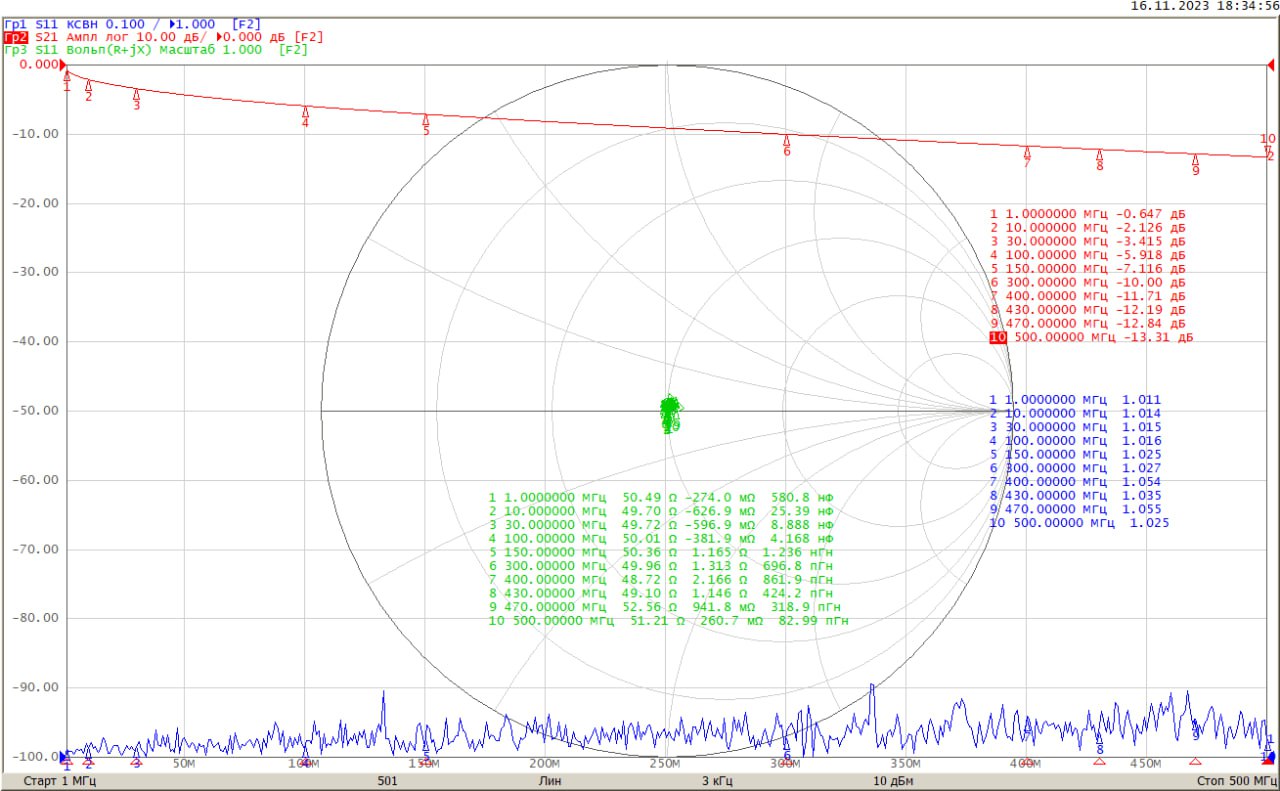This screenshot has height=791, width=1280.
Task: Click red marker row 470.00000 МГц -12.84 дБ
Action: 1088,324
